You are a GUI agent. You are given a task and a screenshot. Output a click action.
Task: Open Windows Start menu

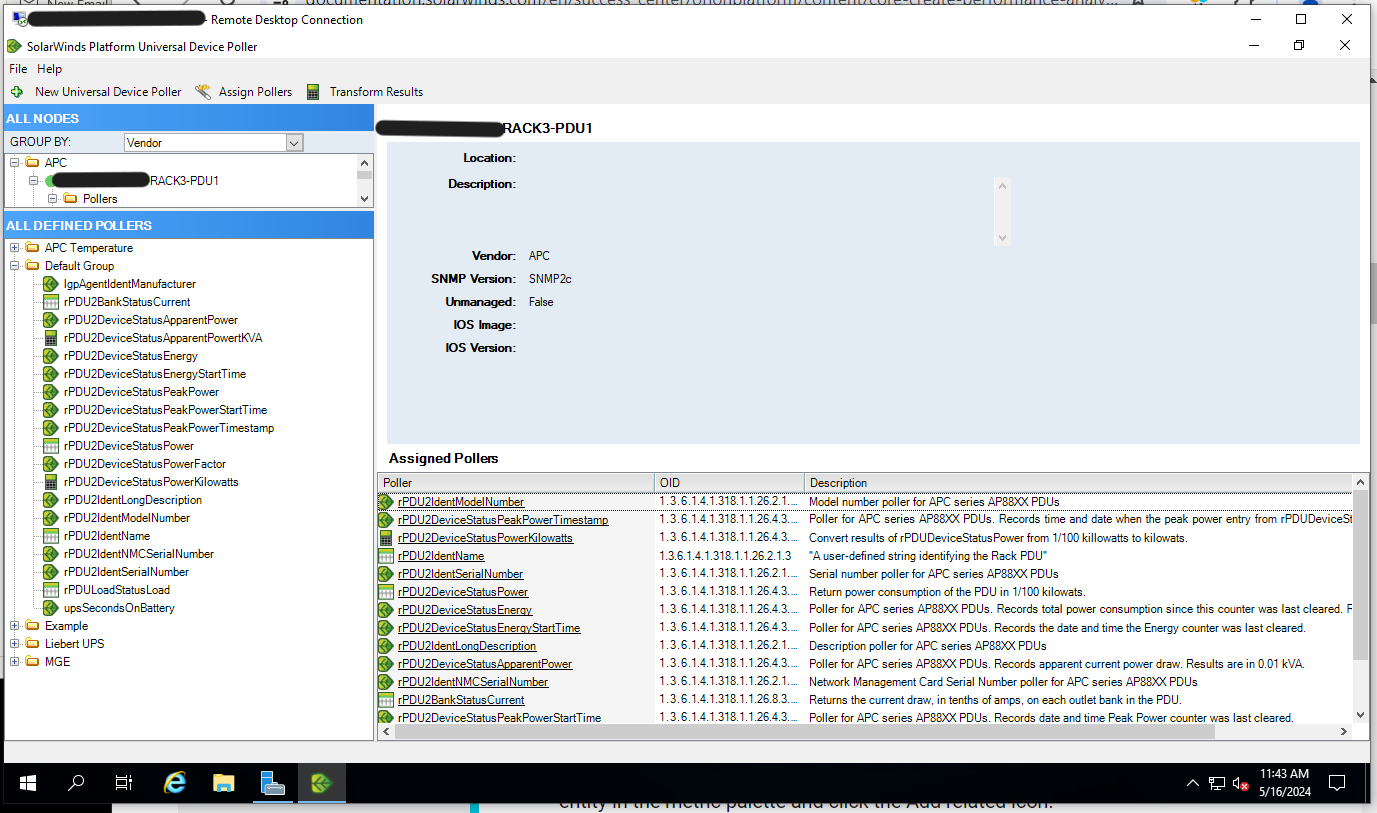click(x=28, y=783)
